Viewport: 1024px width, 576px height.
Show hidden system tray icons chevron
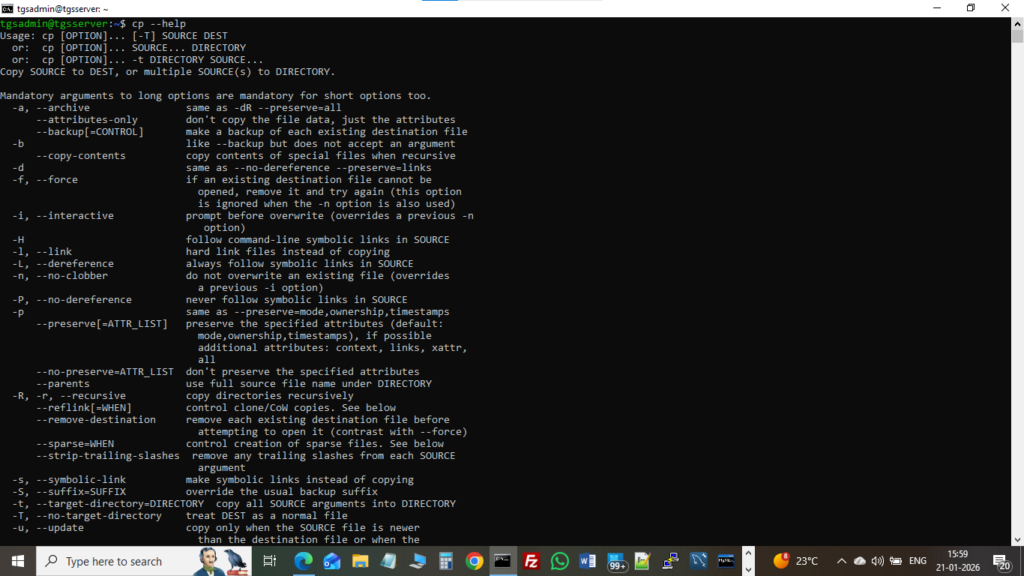click(841, 561)
